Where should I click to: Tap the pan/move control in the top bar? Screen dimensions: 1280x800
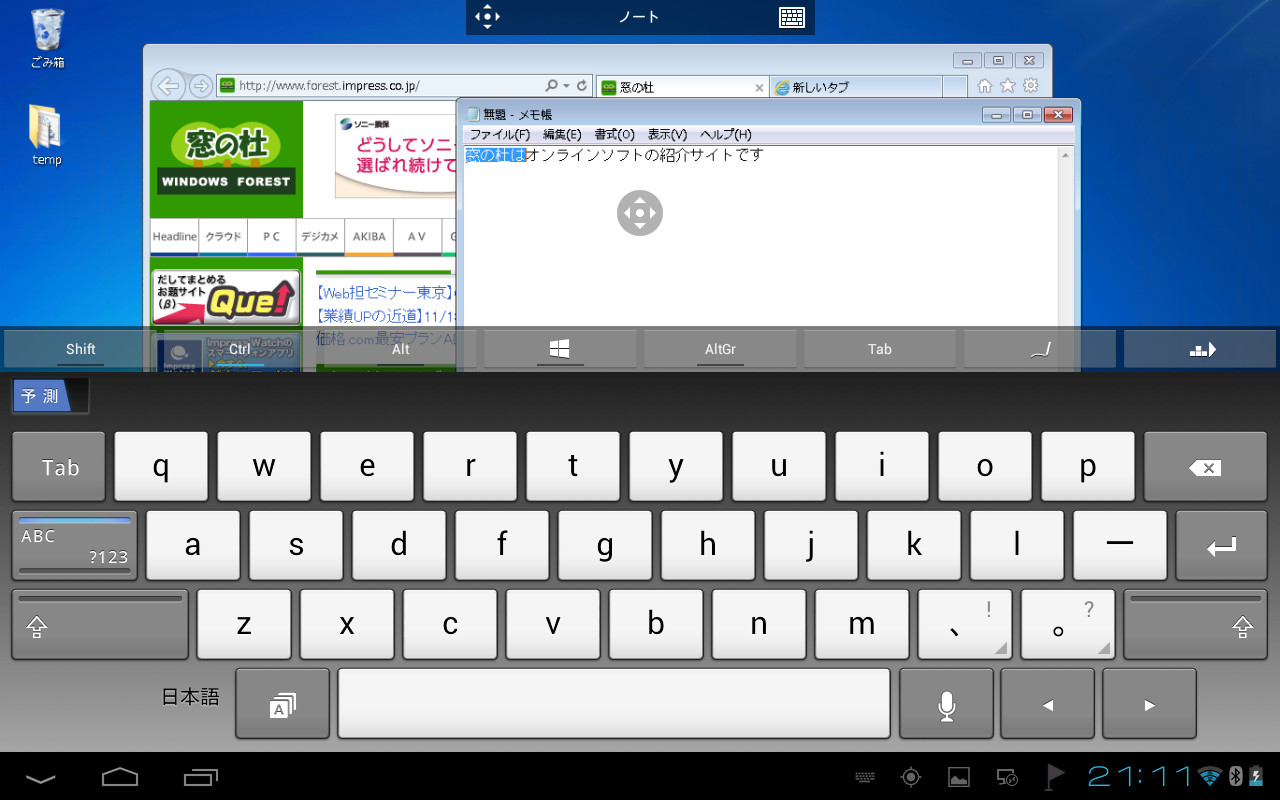click(x=487, y=17)
